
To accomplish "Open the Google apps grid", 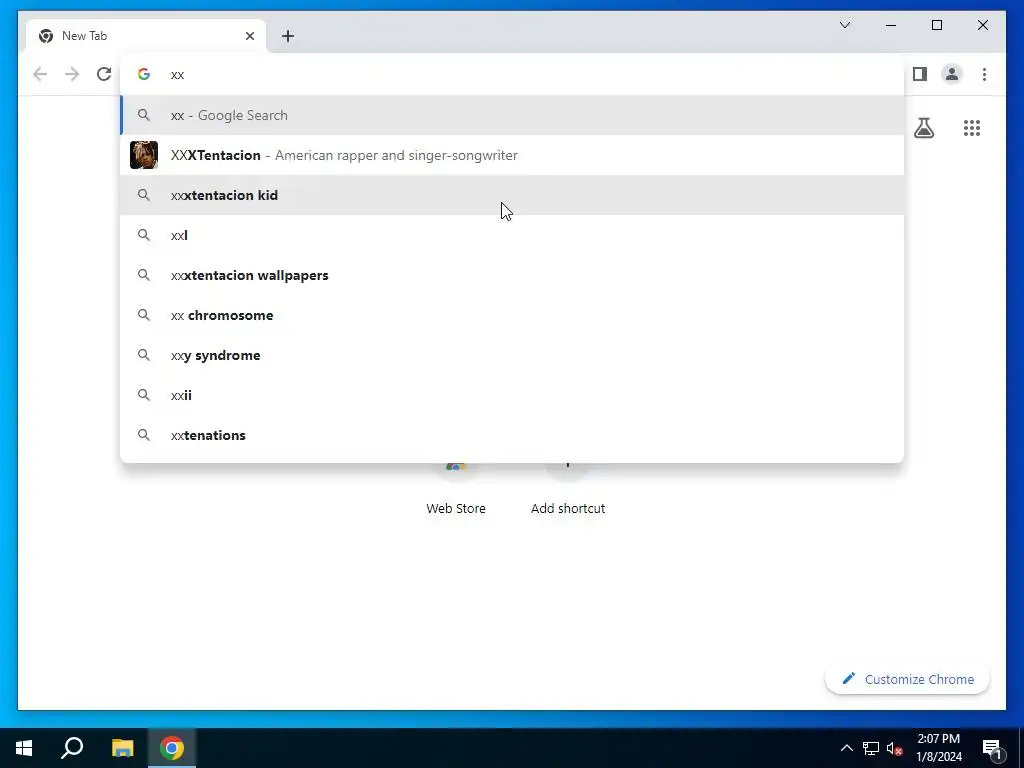I will (x=972, y=128).
